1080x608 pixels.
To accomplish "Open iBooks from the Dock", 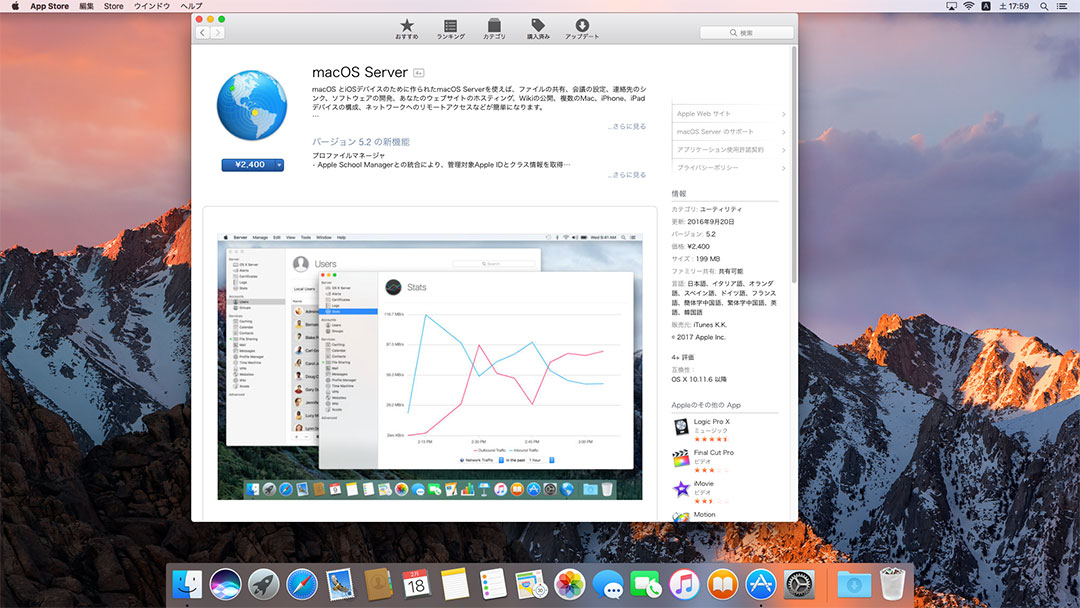I will (x=723, y=585).
